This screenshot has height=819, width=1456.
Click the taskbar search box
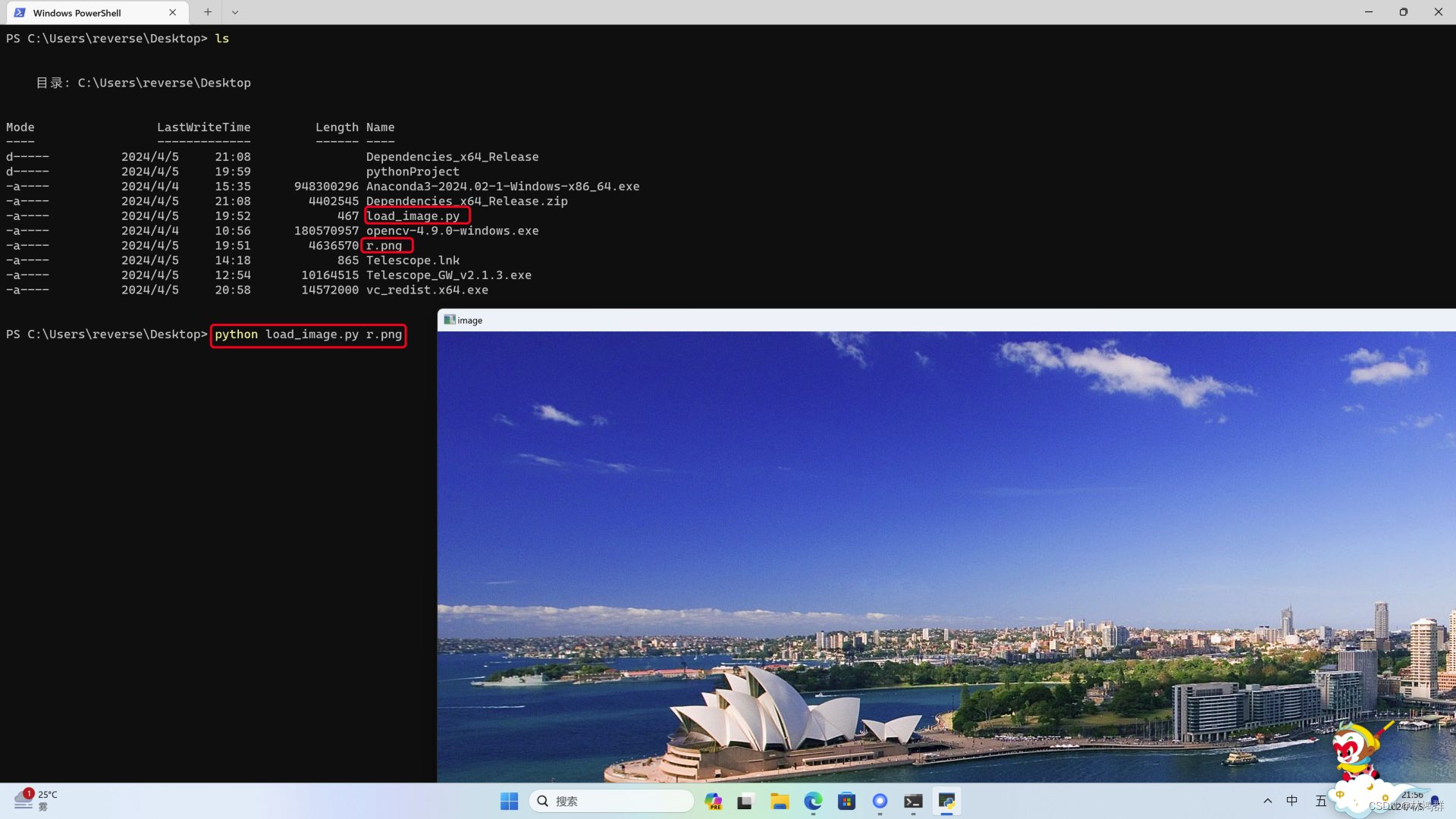[611, 801]
